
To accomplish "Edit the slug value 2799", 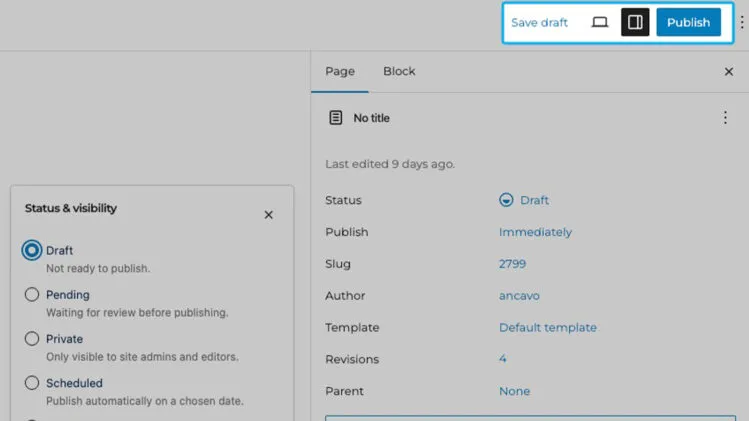I will click(x=512, y=264).
